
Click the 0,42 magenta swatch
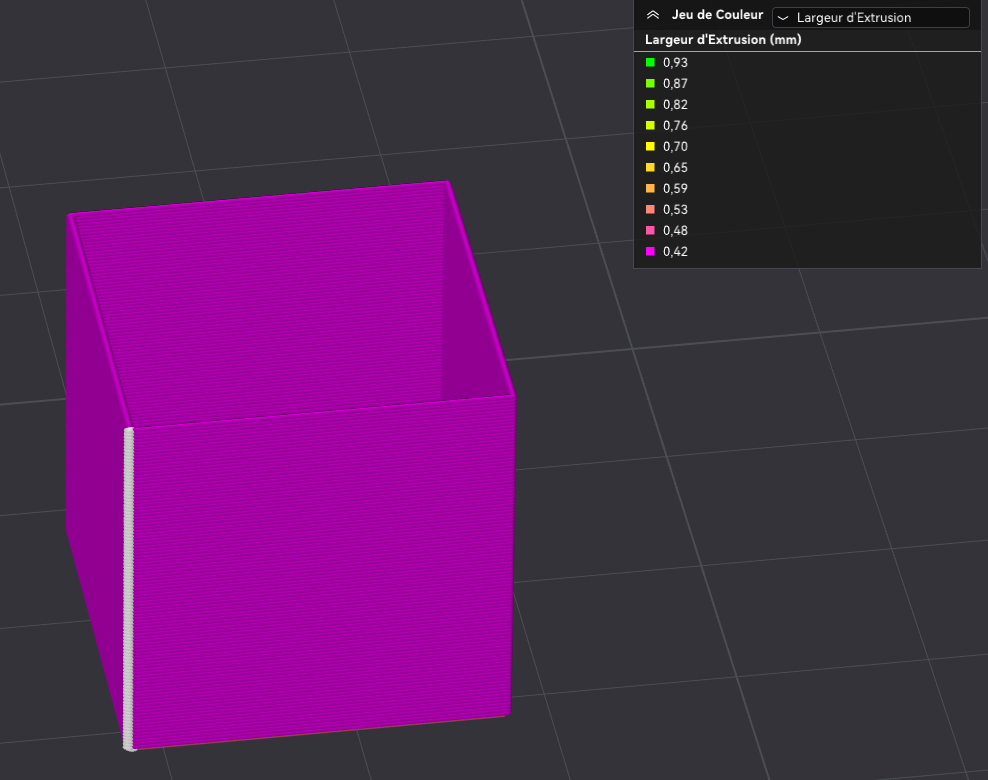tap(650, 251)
